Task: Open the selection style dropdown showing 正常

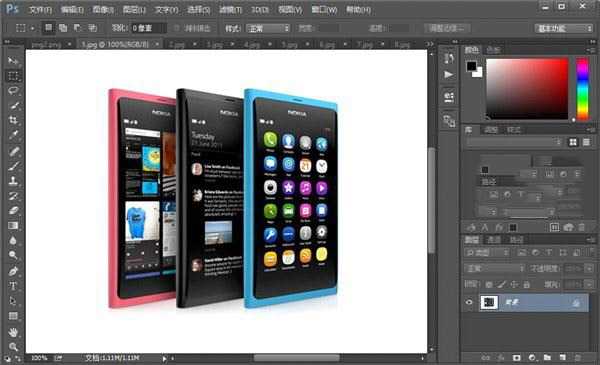Action: [267, 28]
